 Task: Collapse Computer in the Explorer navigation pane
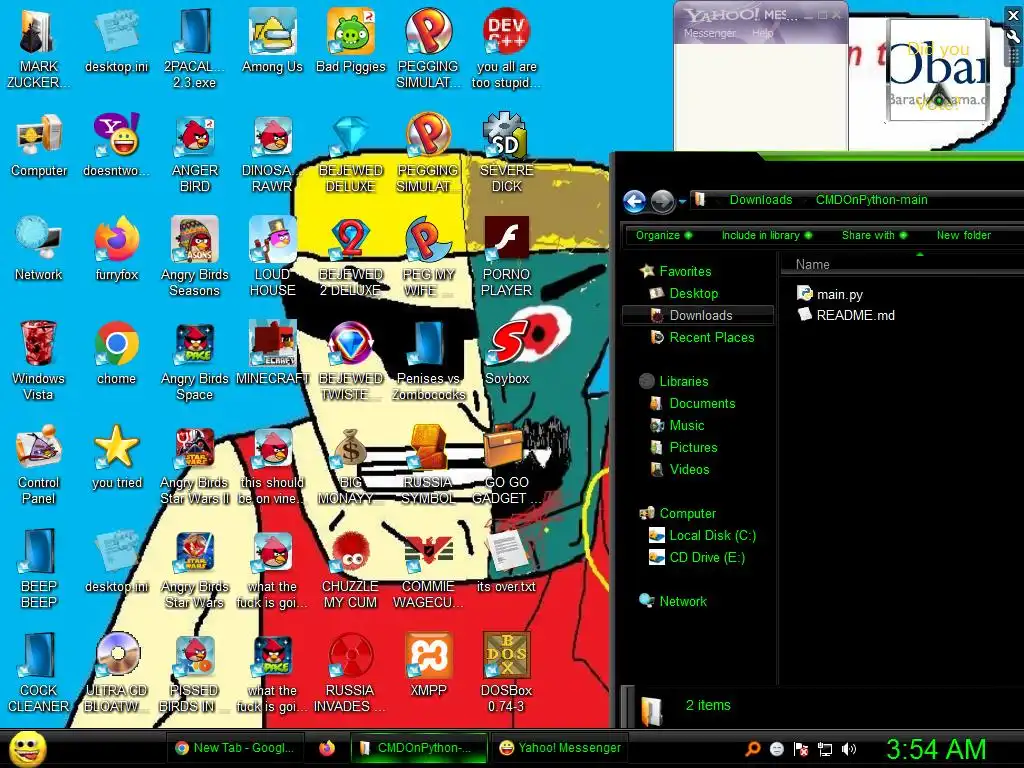677,513
